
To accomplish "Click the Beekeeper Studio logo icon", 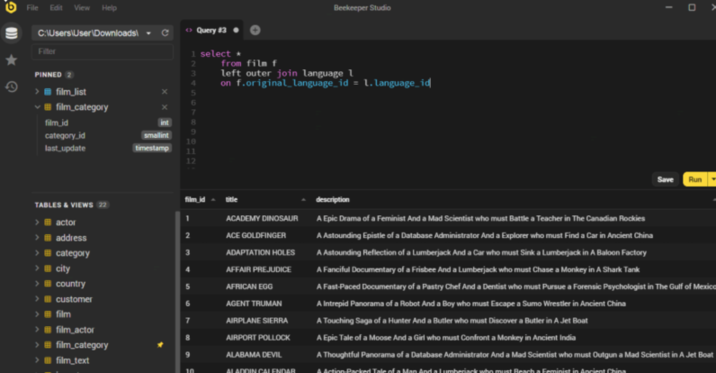I will [10, 7].
